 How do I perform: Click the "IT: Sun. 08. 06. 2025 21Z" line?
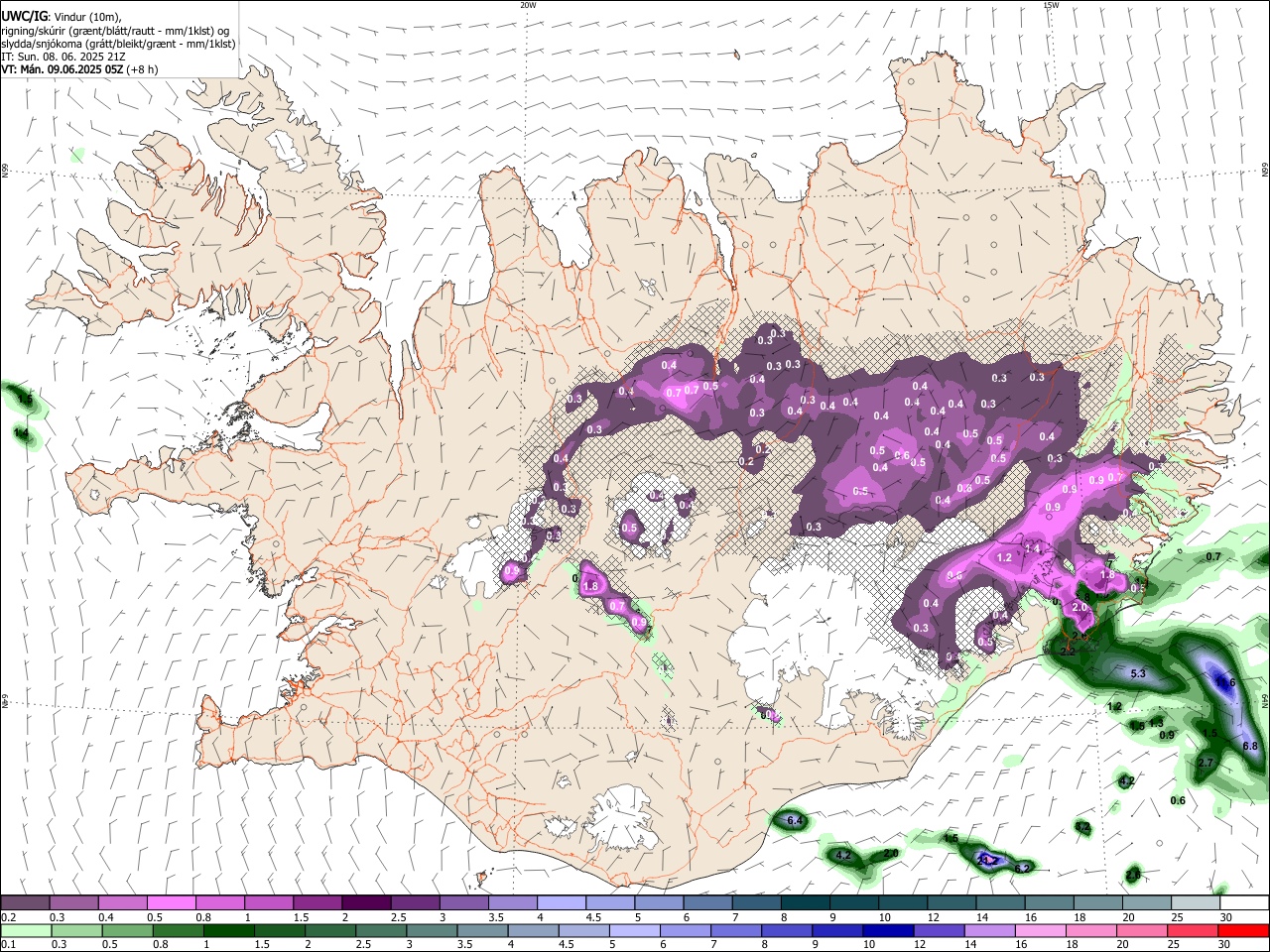63,58
